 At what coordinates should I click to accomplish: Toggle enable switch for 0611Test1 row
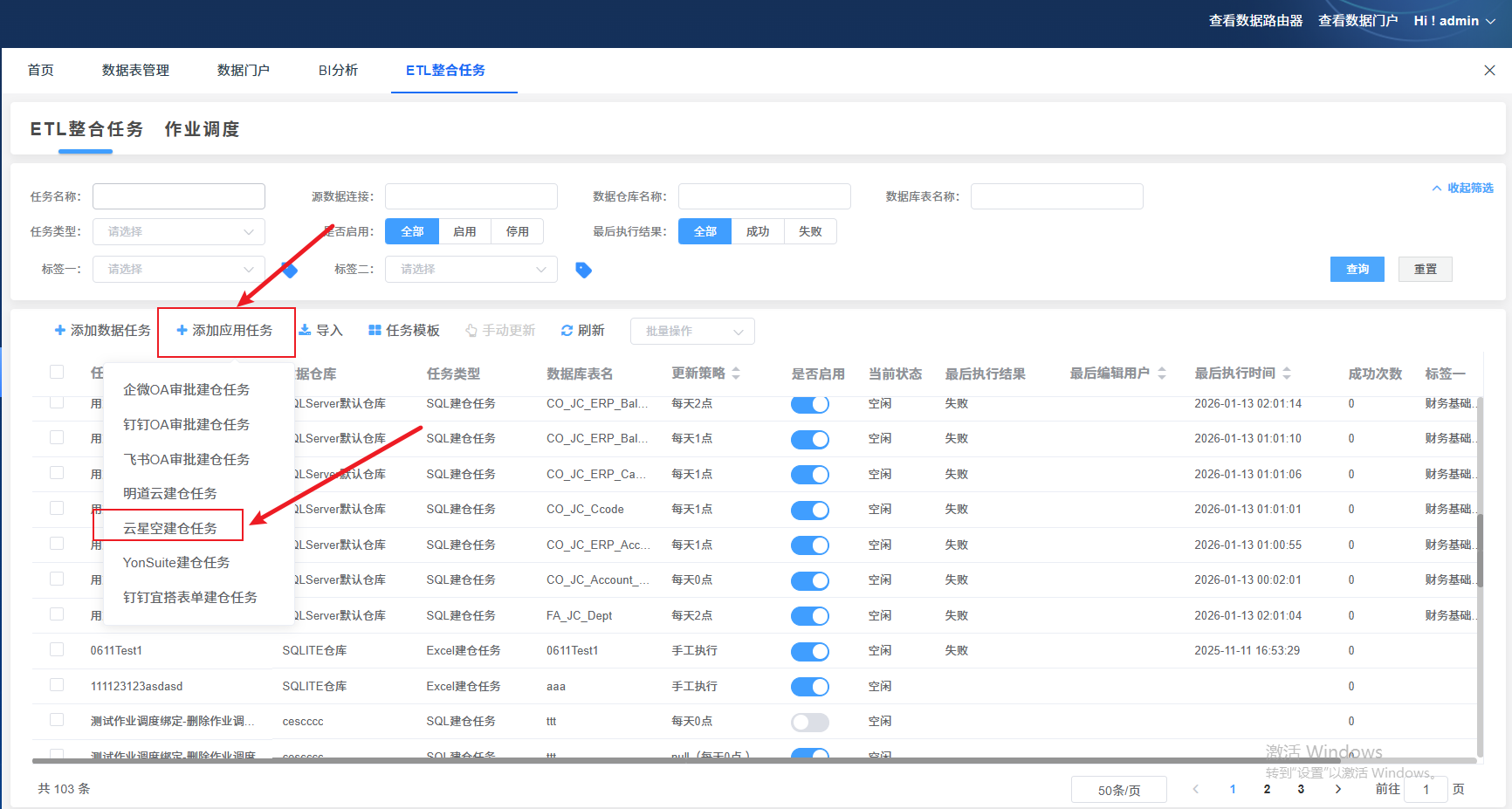coord(809,651)
